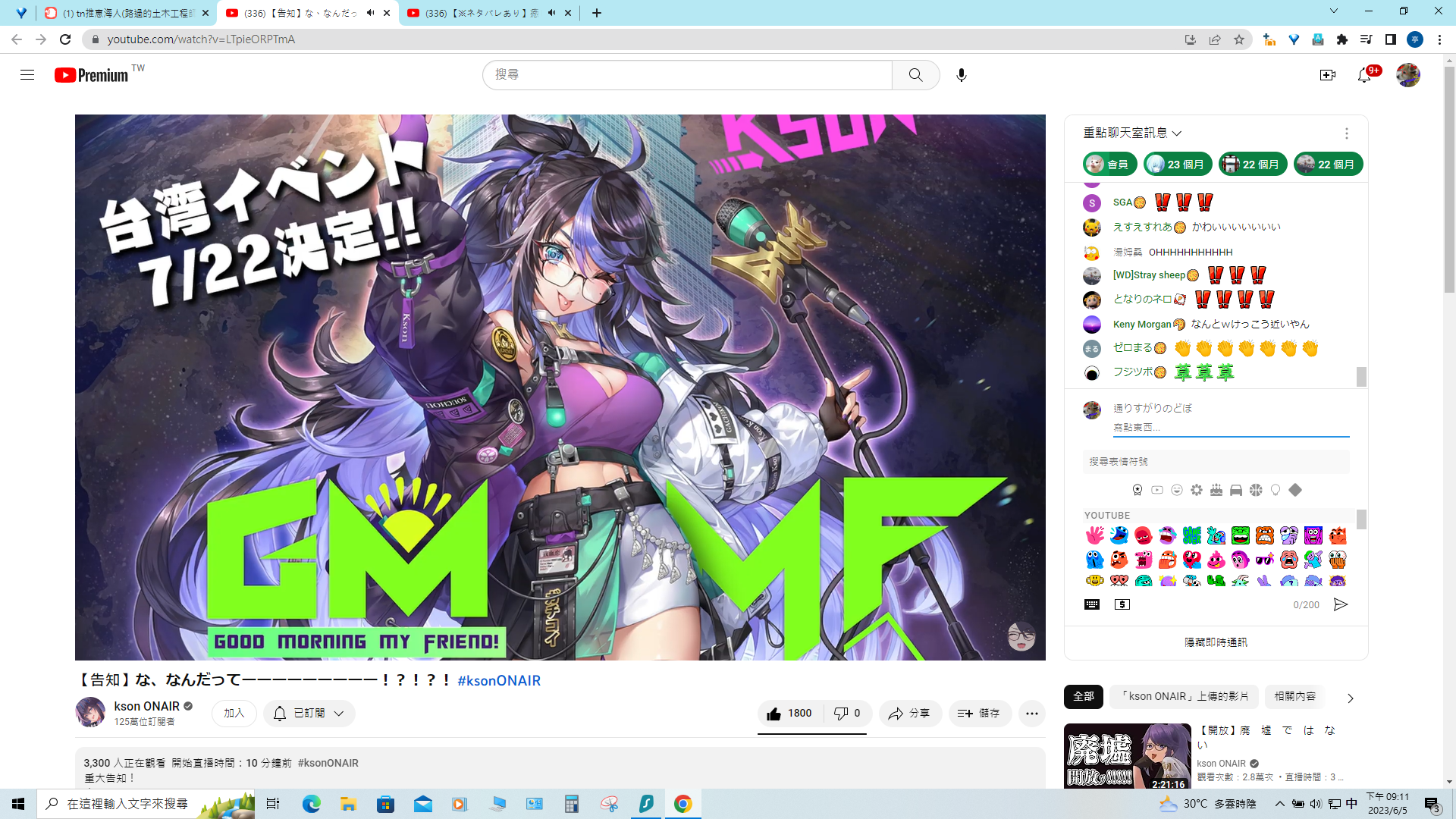Save video with 儲存 button

980,714
